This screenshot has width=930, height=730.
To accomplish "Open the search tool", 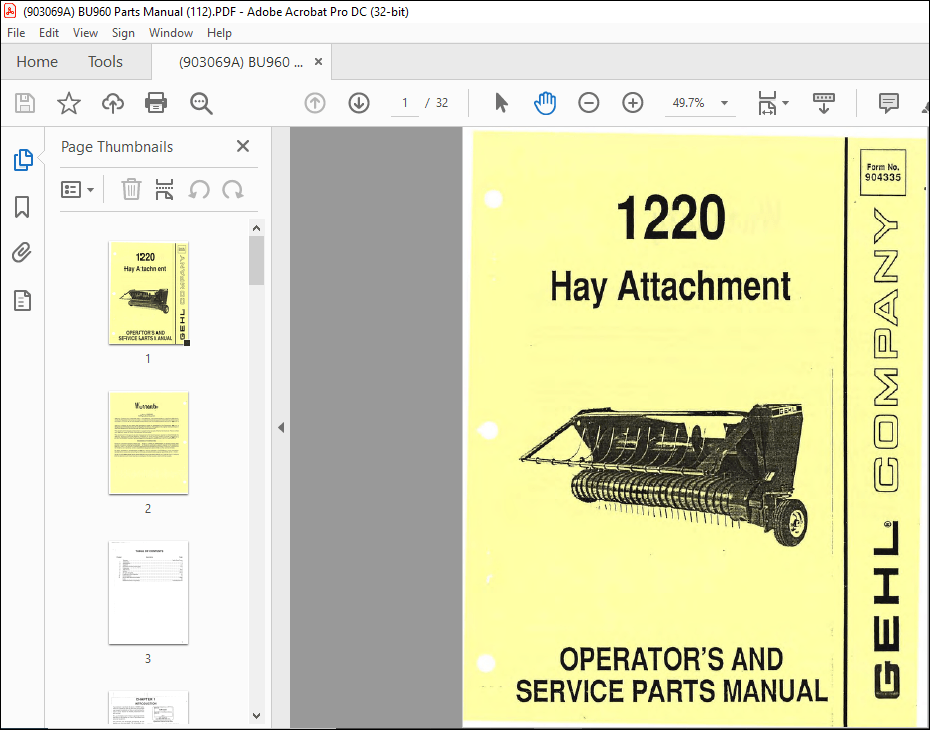I will pyautogui.click(x=200, y=103).
